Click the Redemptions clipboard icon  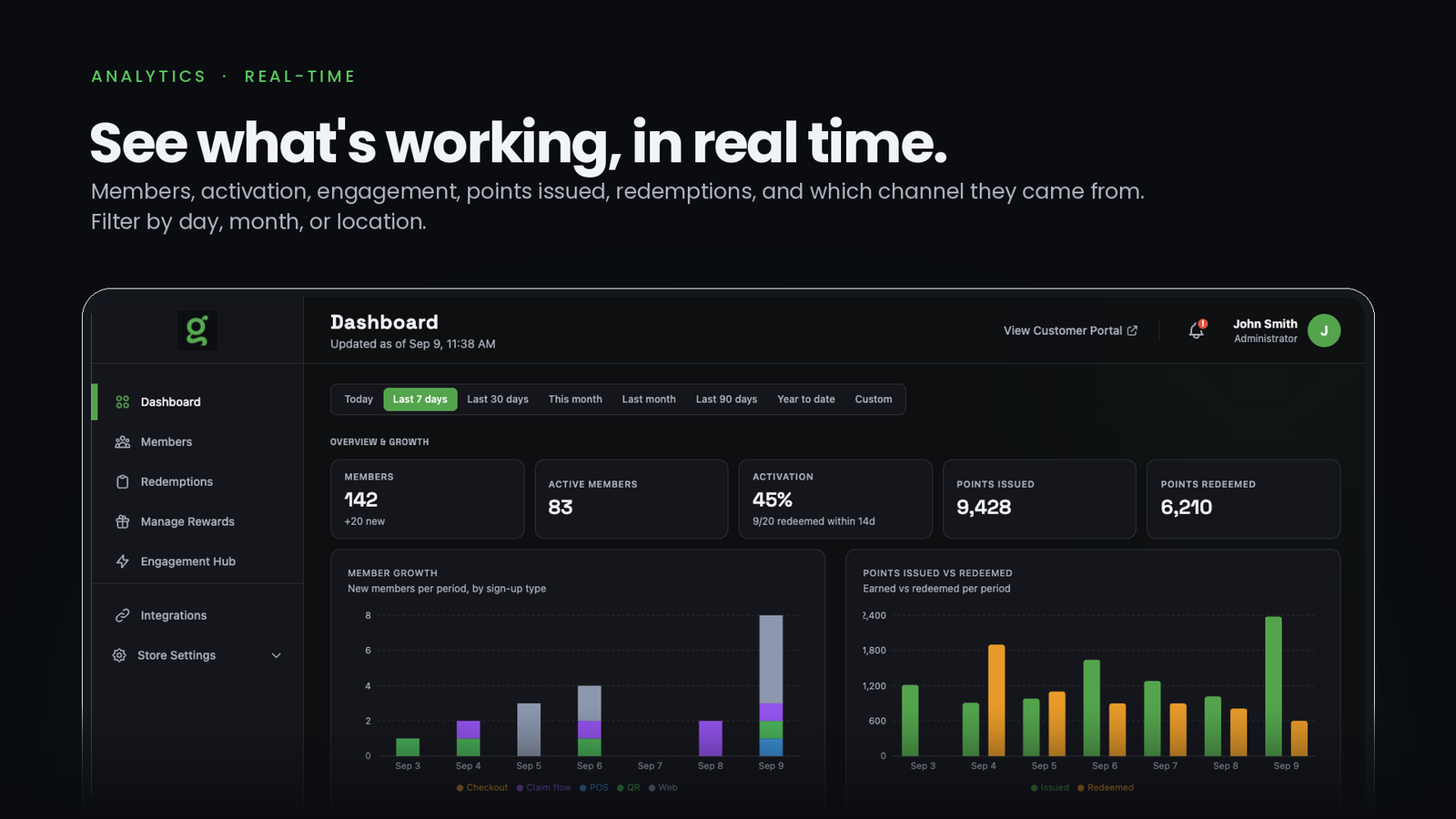[123, 482]
